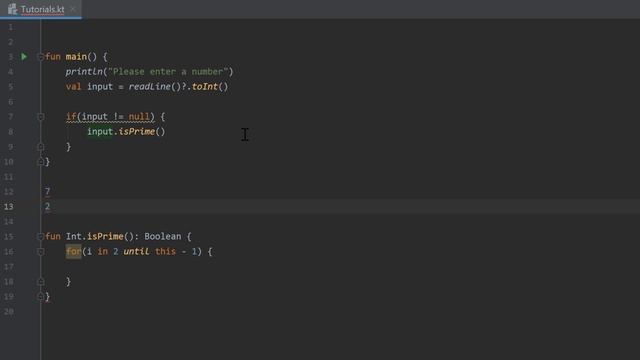640x360 pixels.
Task: Click fold end marker on line 10
Action: point(40,162)
